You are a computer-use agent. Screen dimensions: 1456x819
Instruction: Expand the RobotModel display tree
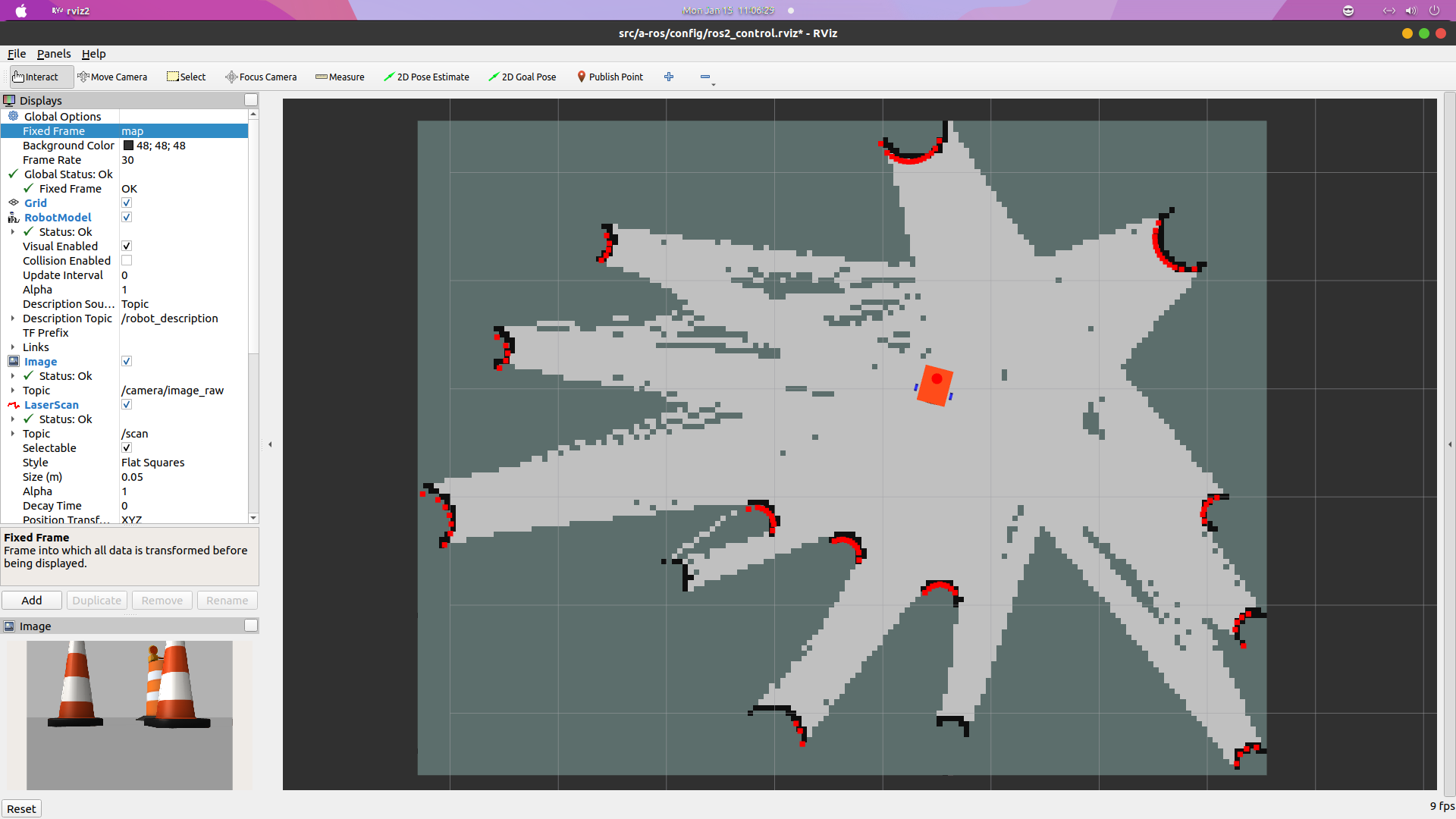(8, 217)
